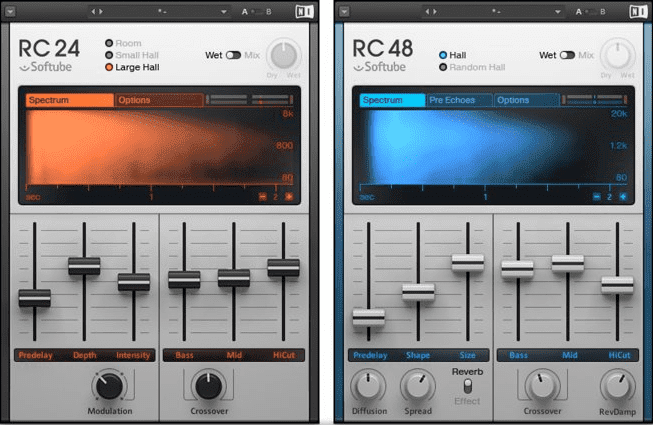653x425 pixels.
Task: Click the RC 48 HiCut fader
Action: (x=617, y=285)
